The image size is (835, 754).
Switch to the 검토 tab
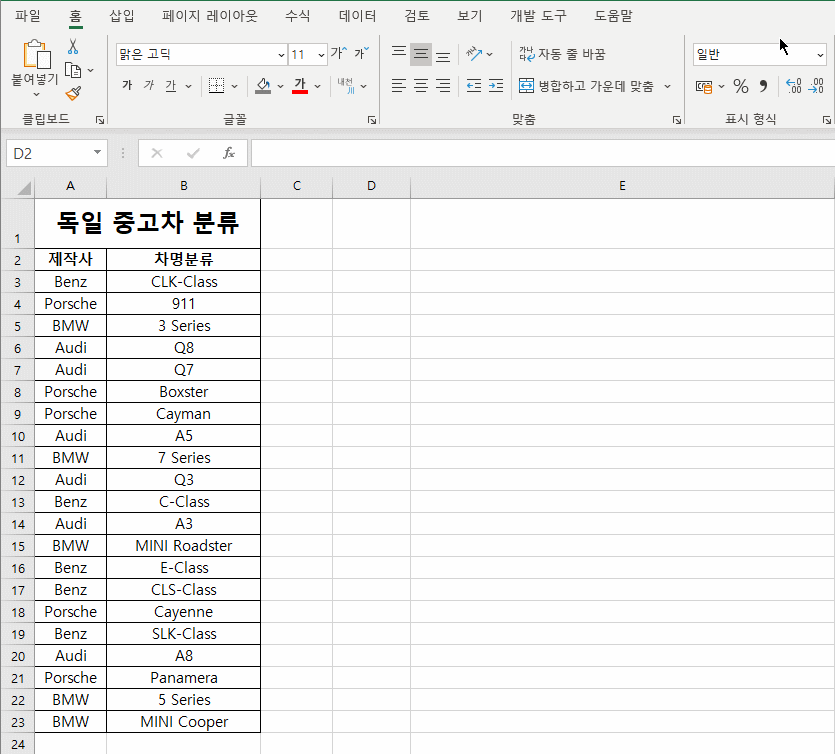point(417,16)
